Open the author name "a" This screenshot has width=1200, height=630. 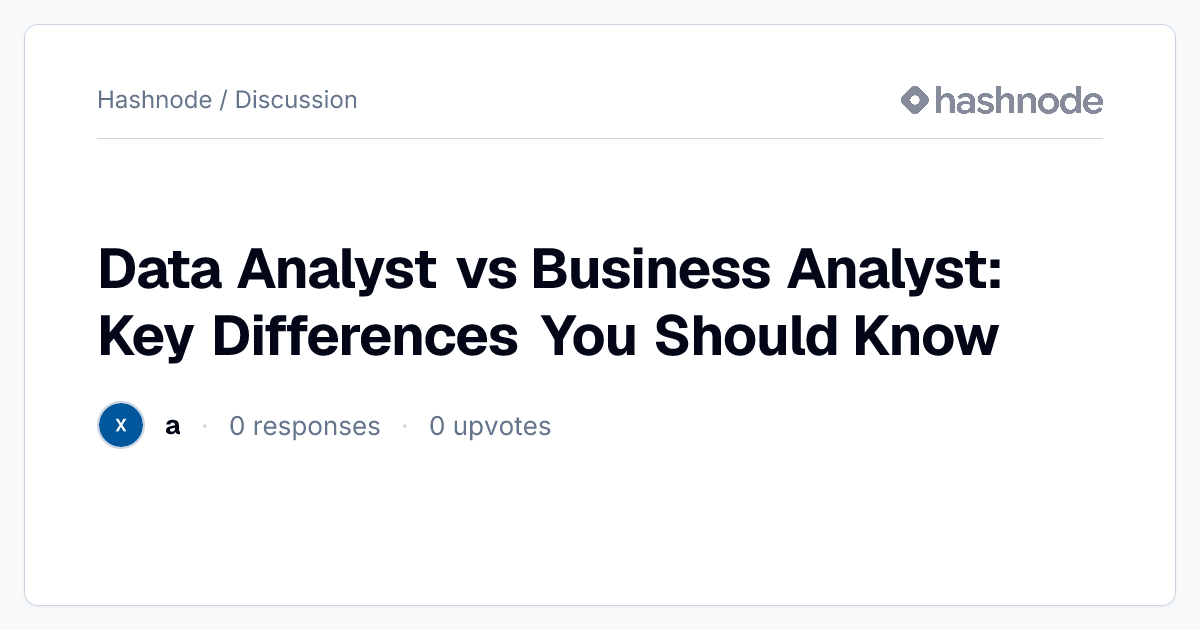173,426
